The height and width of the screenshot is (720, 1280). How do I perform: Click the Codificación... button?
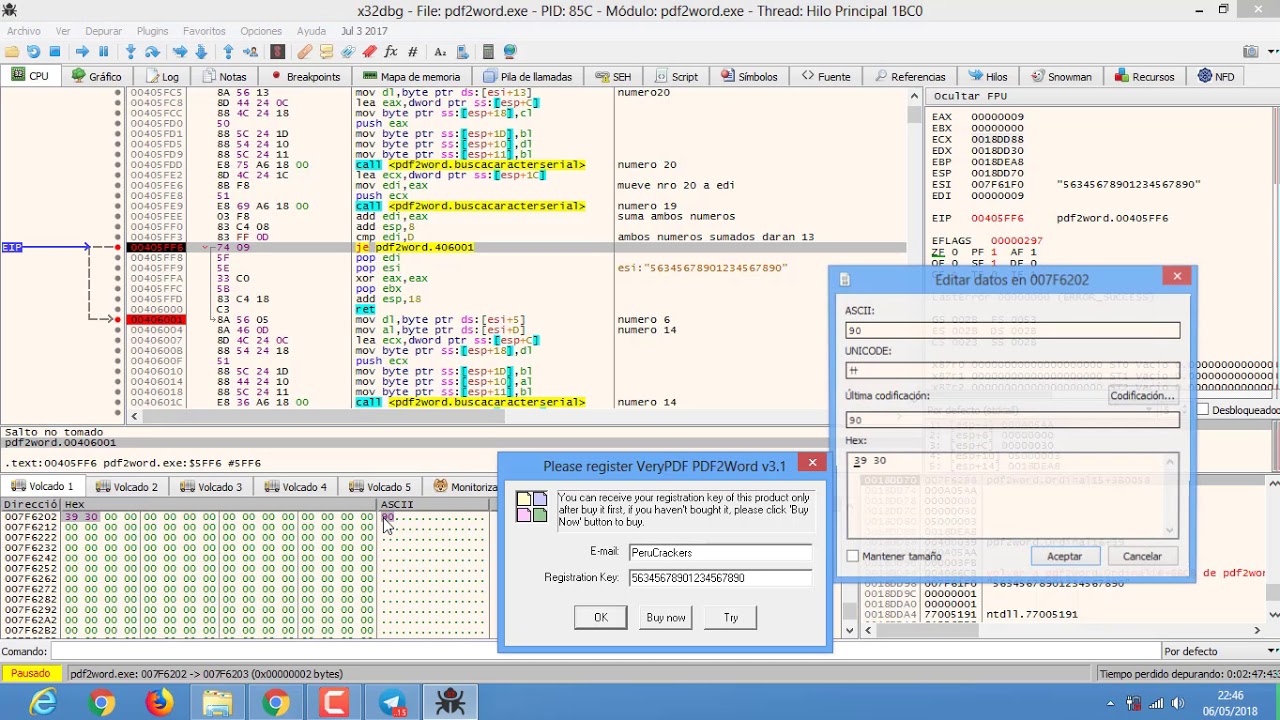pyautogui.click(x=1141, y=395)
